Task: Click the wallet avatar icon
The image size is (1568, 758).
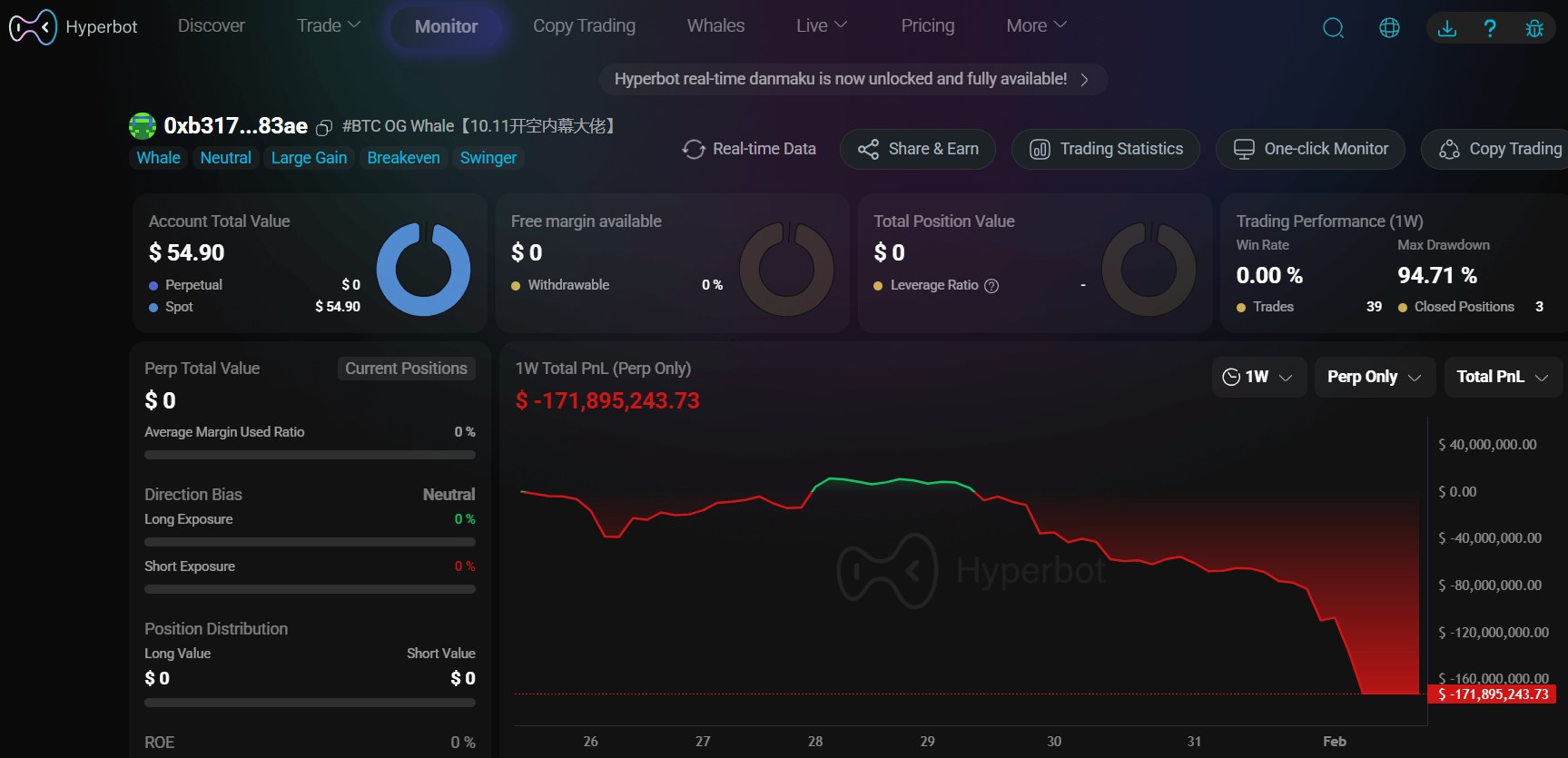Action: [x=143, y=126]
